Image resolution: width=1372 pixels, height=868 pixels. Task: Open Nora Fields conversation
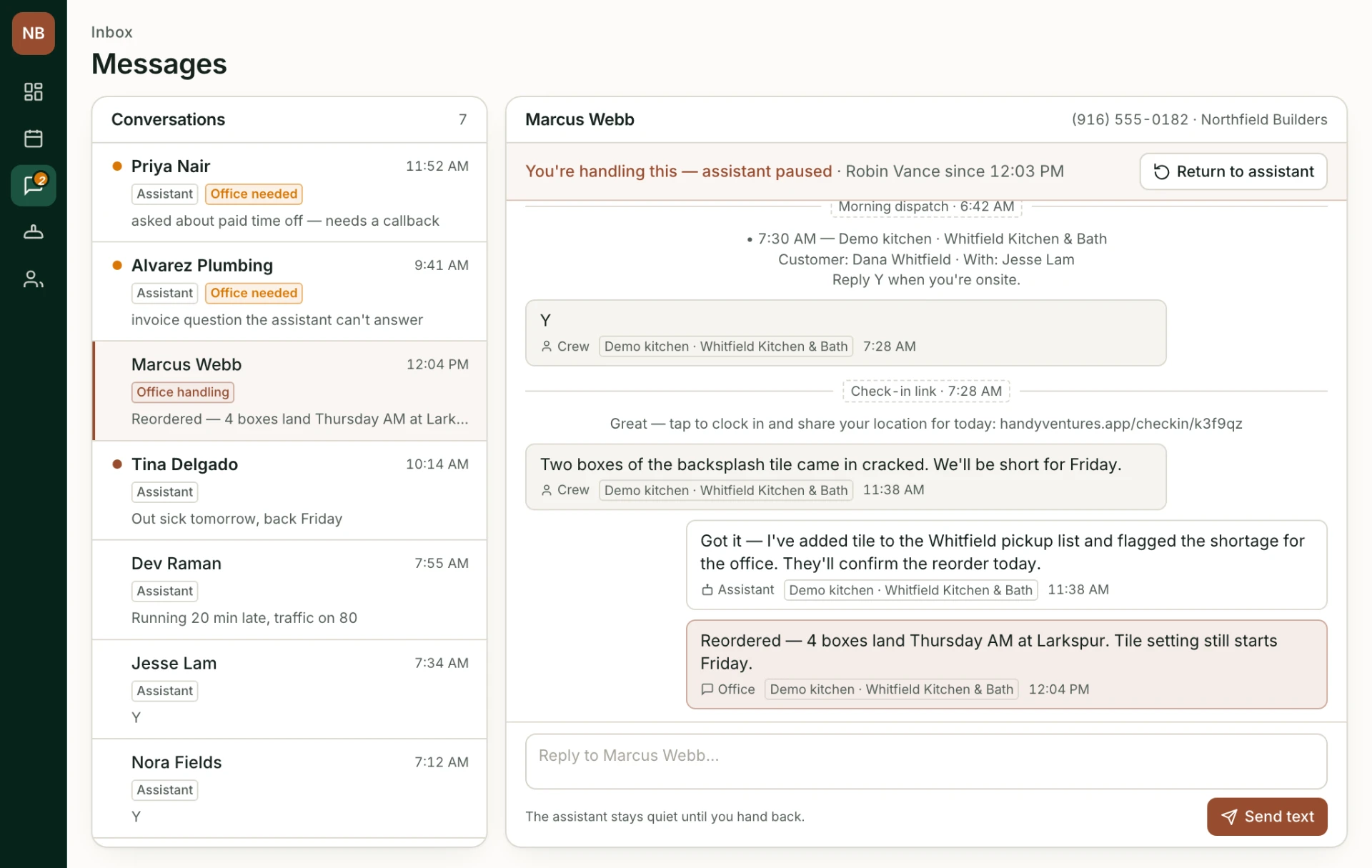[289, 789]
